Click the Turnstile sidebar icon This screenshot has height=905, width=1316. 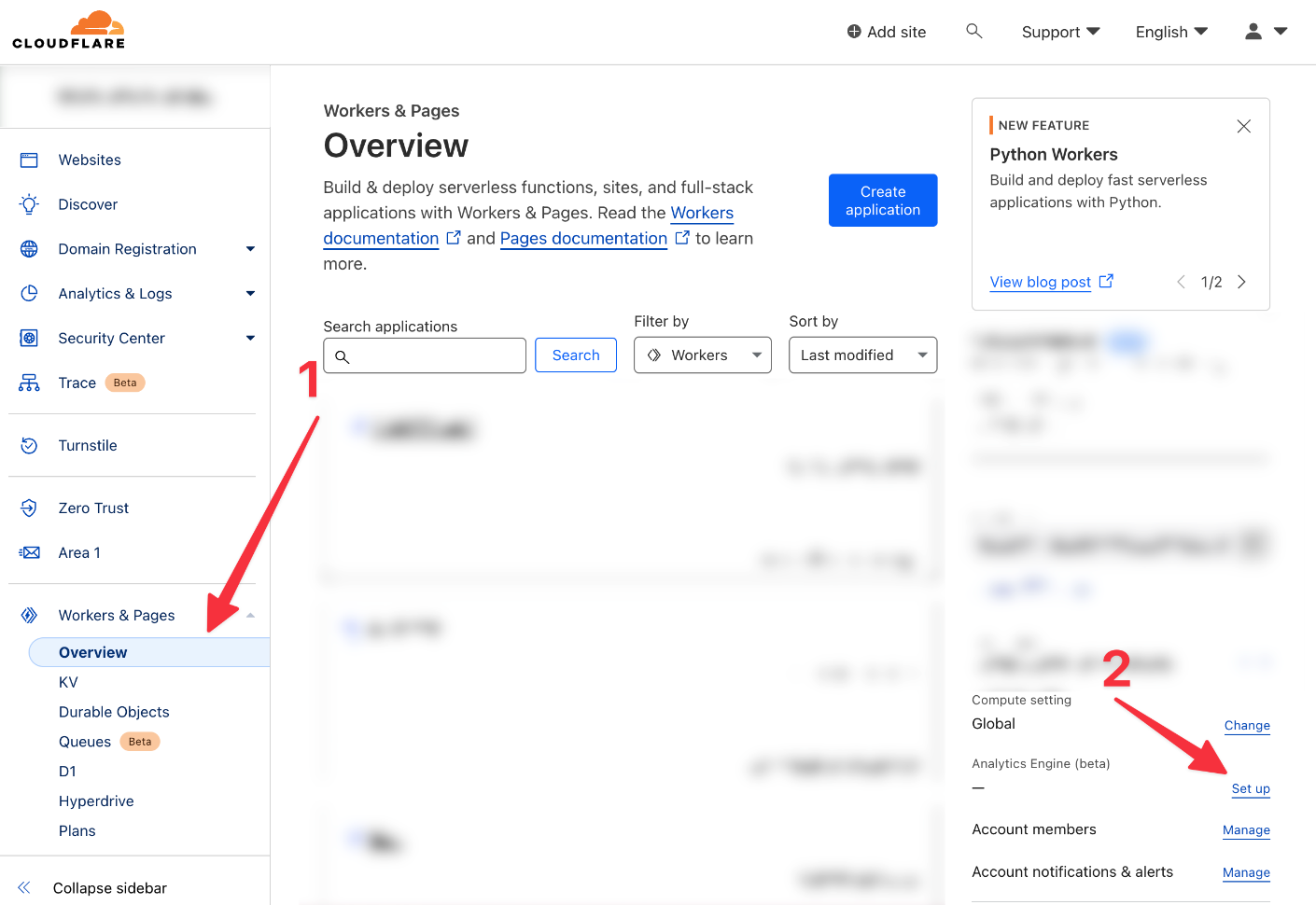29,446
